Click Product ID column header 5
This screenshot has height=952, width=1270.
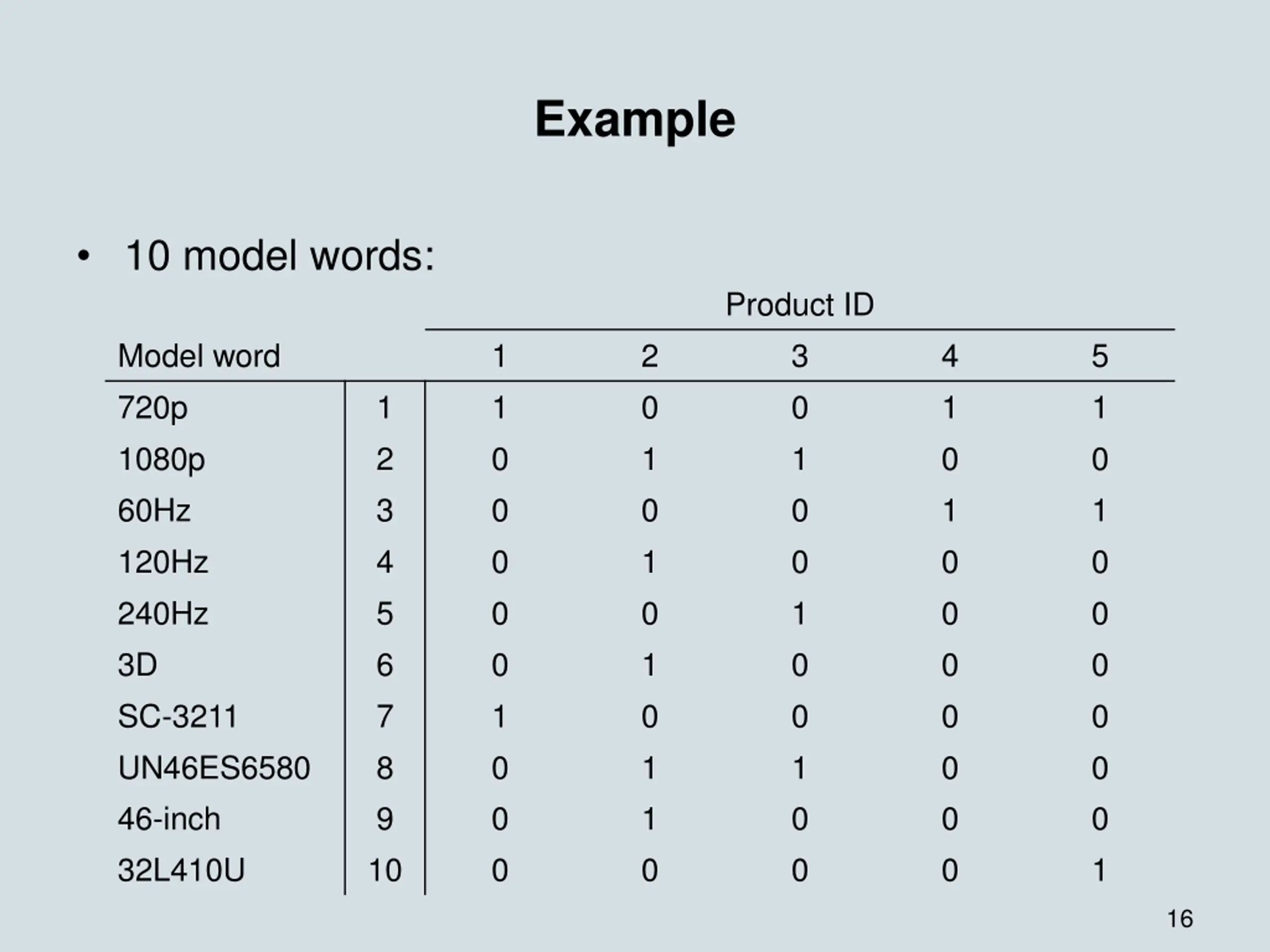(x=1099, y=356)
